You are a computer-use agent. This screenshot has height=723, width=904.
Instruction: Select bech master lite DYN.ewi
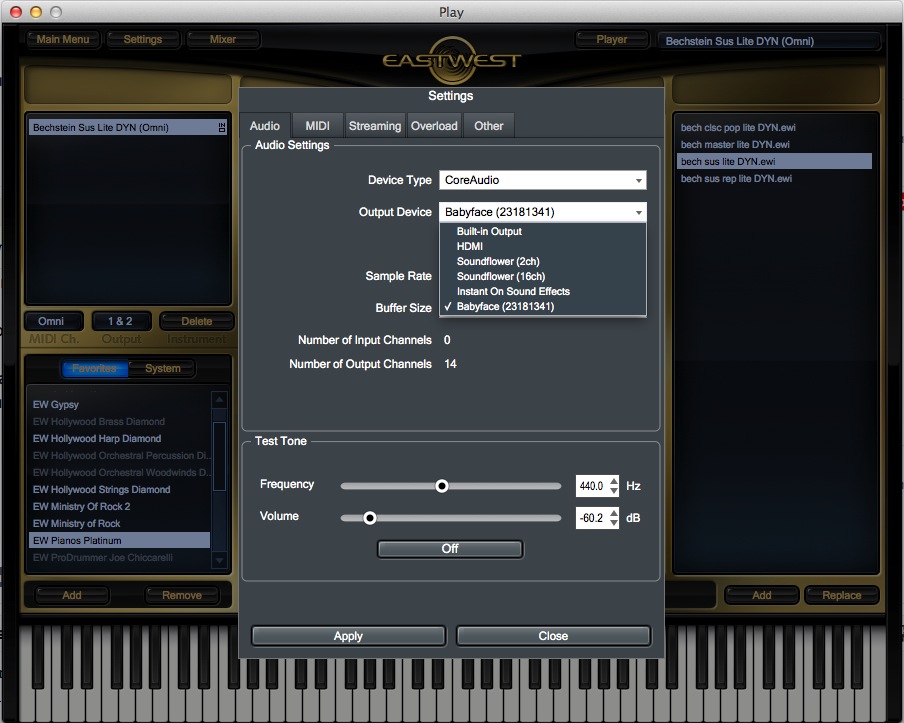coord(774,144)
